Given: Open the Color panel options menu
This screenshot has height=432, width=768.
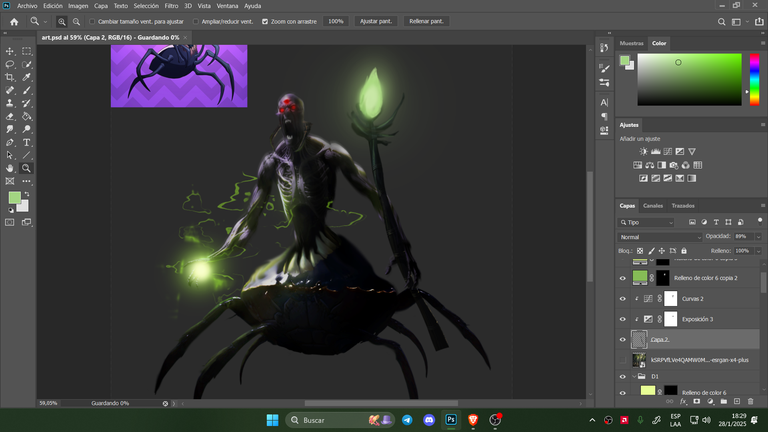Looking at the screenshot, I should [763, 43].
